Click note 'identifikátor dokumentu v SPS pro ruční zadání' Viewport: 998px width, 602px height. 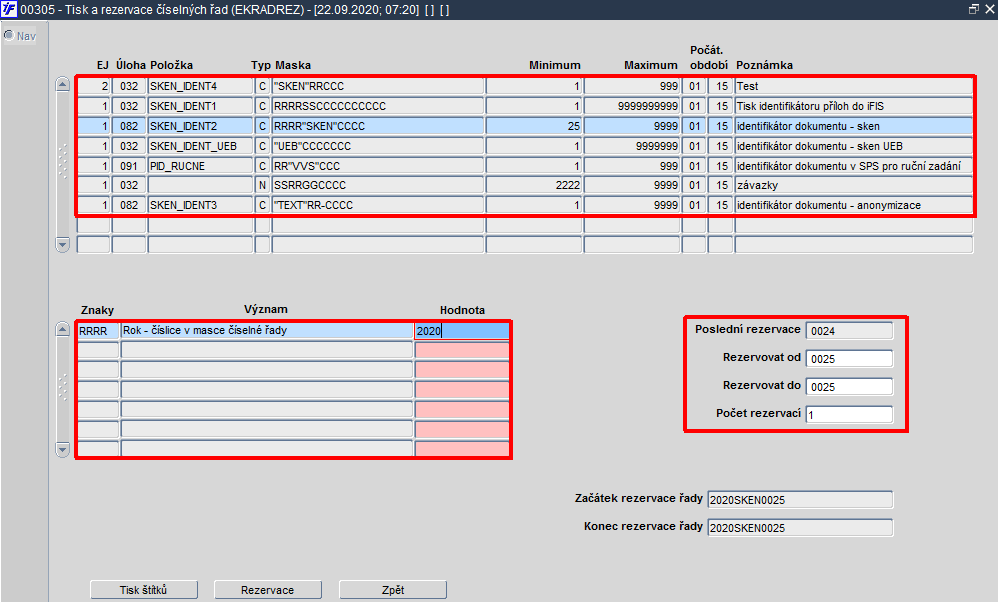(854, 165)
